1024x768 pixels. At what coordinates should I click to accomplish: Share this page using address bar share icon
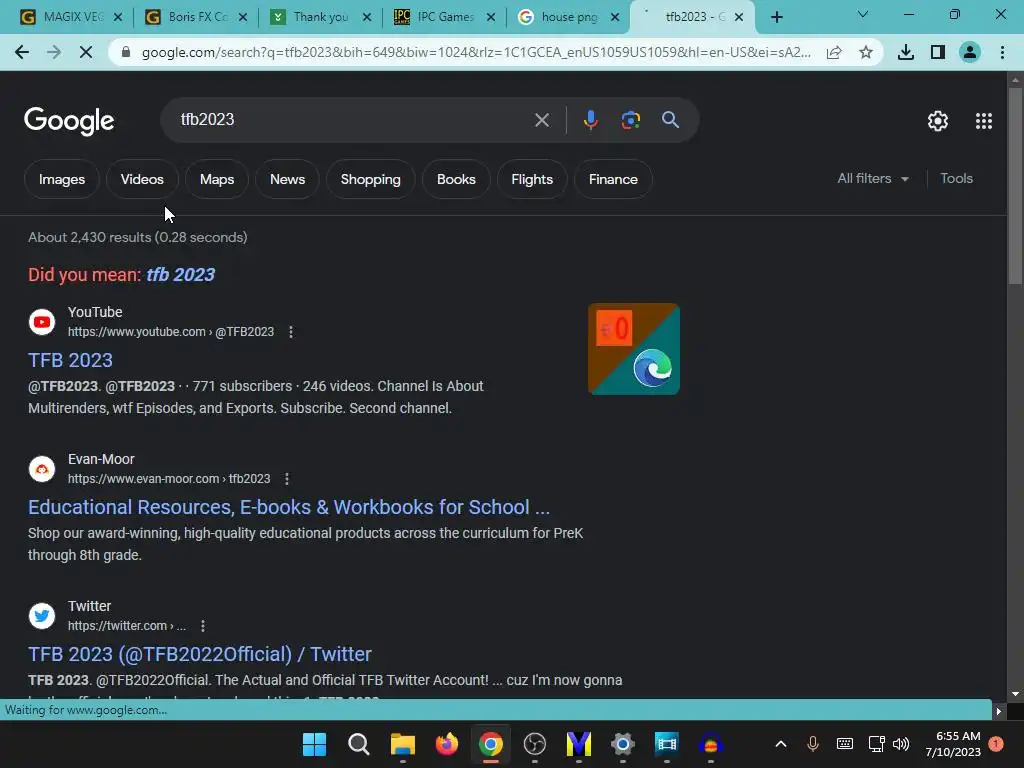834,52
